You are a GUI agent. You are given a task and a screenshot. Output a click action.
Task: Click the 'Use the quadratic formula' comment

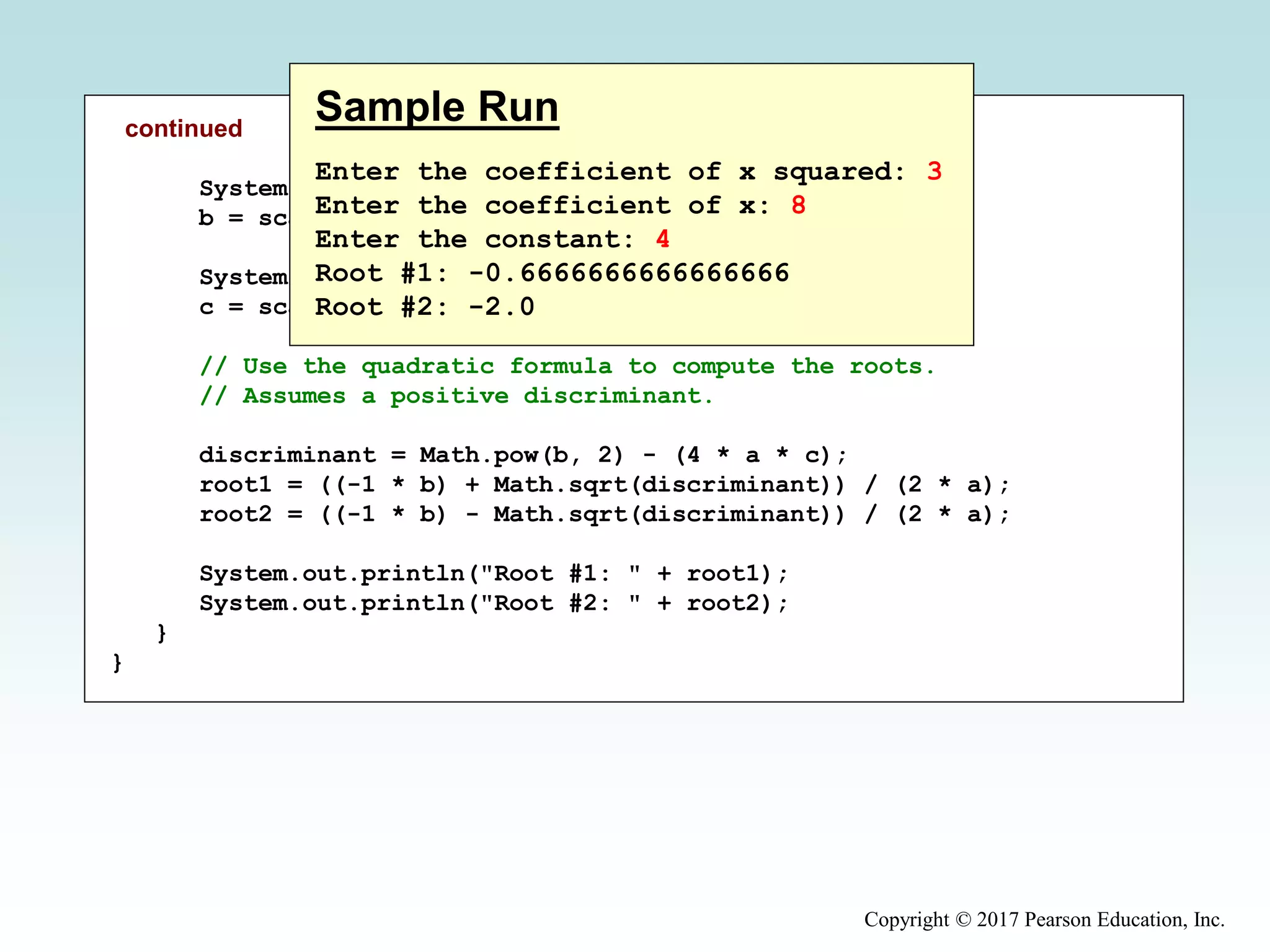567,366
